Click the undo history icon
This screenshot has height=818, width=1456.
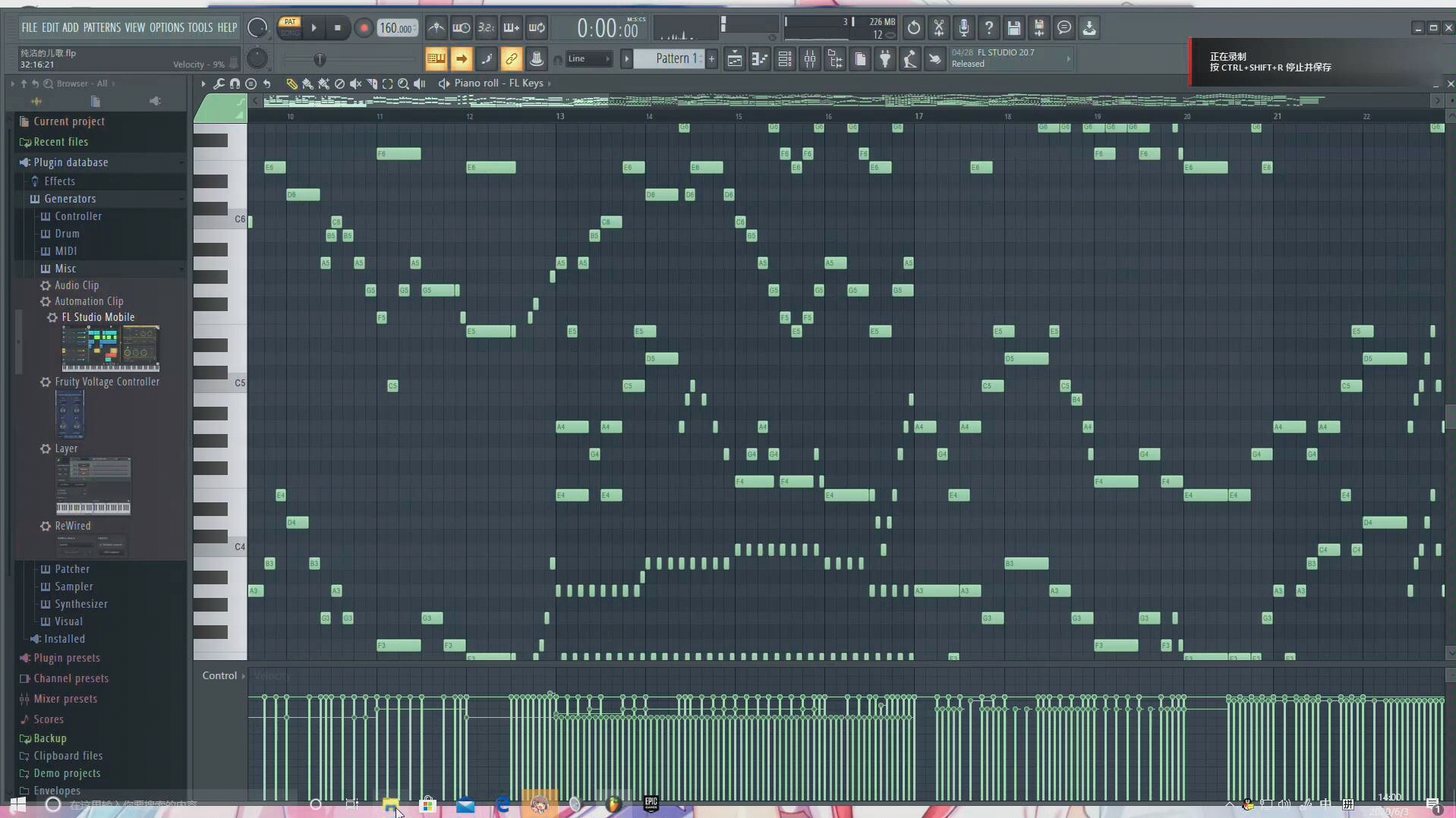(x=914, y=28)
